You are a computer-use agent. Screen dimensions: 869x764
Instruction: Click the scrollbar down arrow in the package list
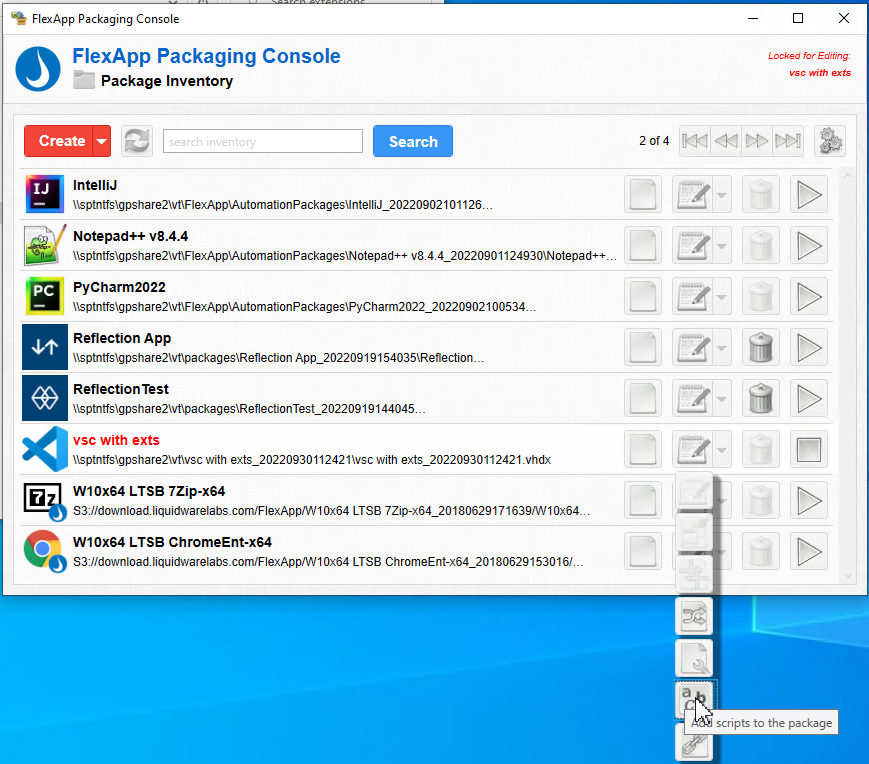(x=847, y=576)
